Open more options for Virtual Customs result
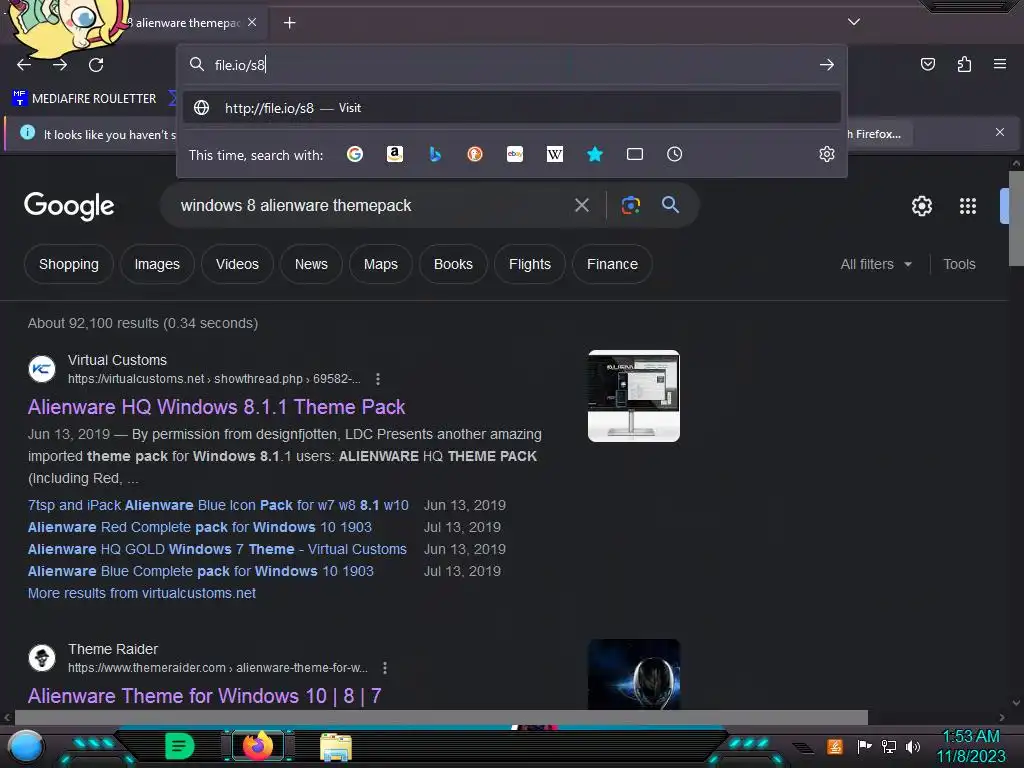Image resolution: width=1024 pixels, height=768 pixels. pyautogui.click(x=377, y=379)
